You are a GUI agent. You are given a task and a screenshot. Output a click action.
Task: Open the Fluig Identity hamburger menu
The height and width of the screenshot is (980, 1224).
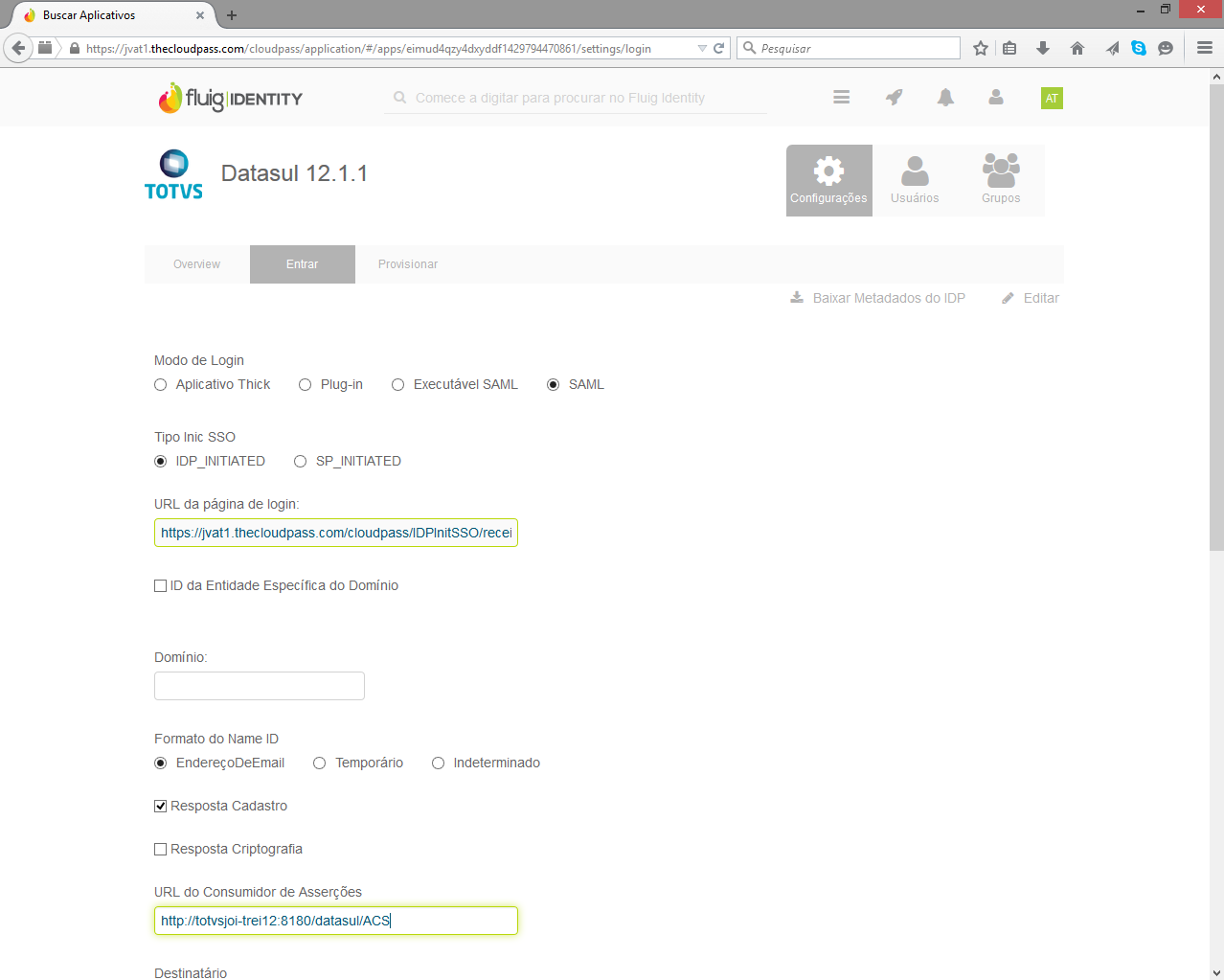841,97
